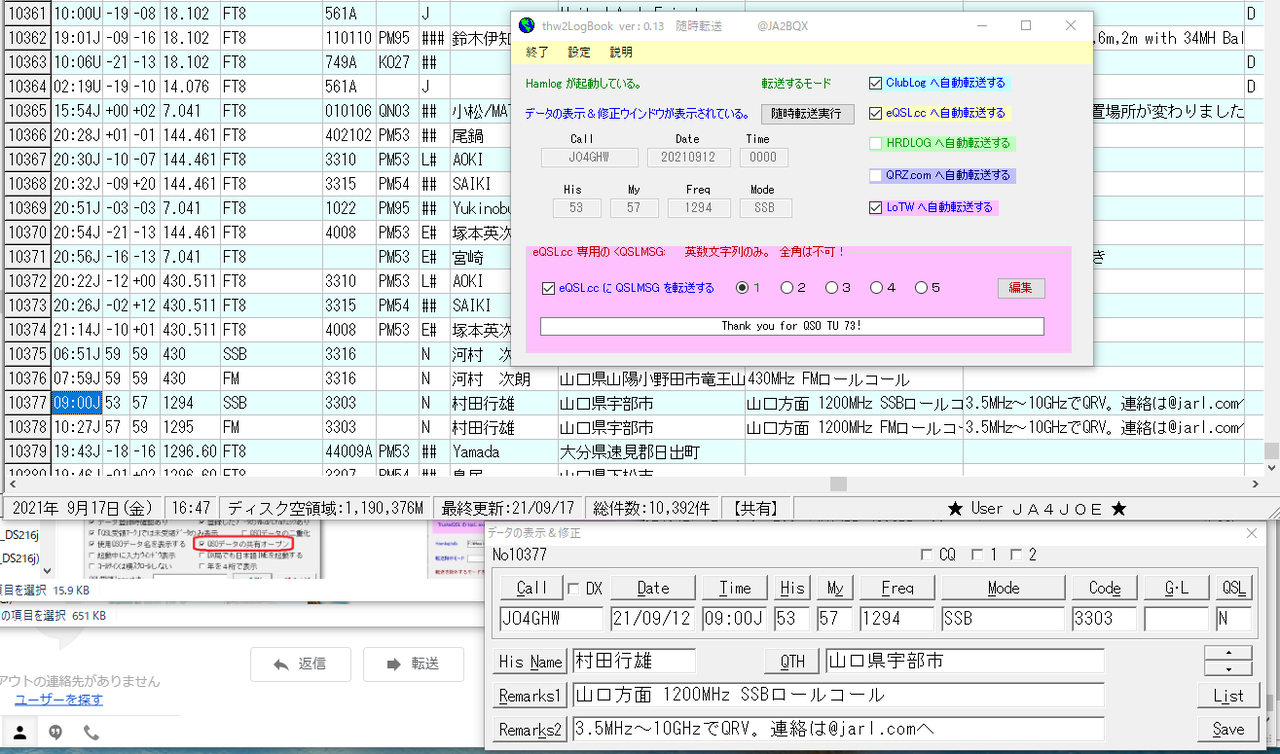Enable HRDLOG auto transfer checkbox
This screenshot has height=754, width=1280.
876,144
